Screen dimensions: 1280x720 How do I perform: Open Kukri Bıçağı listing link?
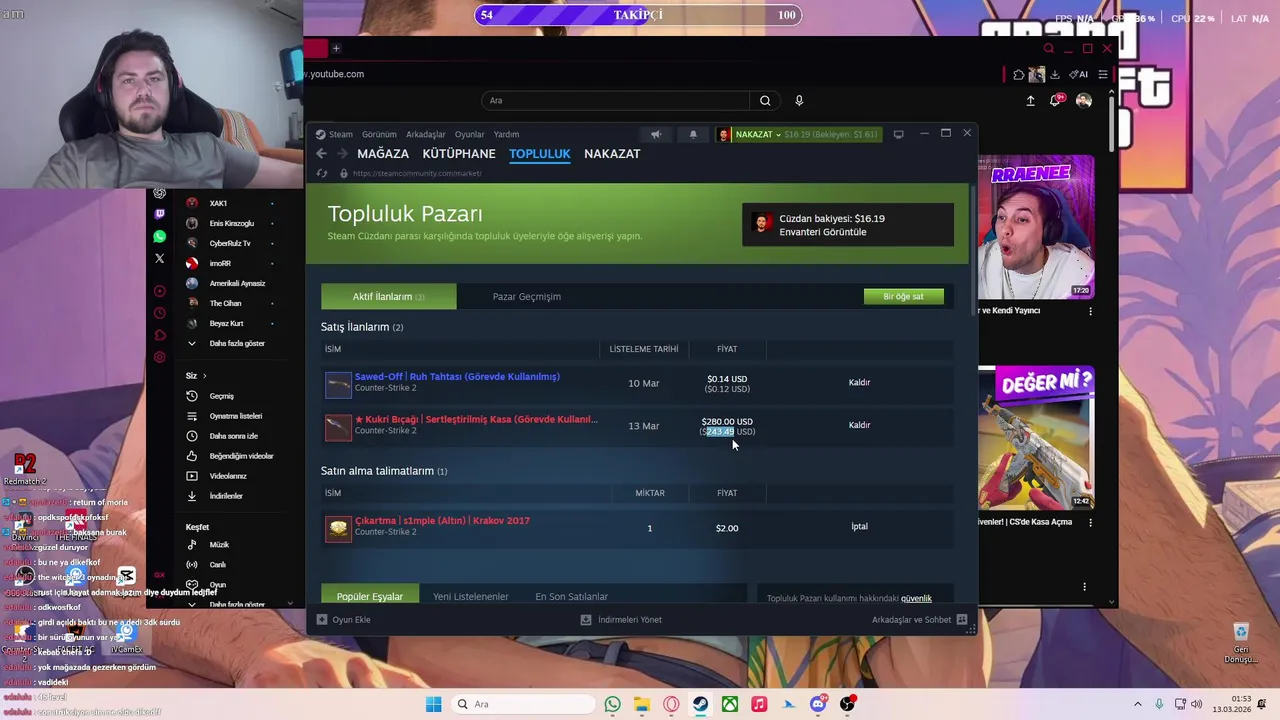[476, 420]
